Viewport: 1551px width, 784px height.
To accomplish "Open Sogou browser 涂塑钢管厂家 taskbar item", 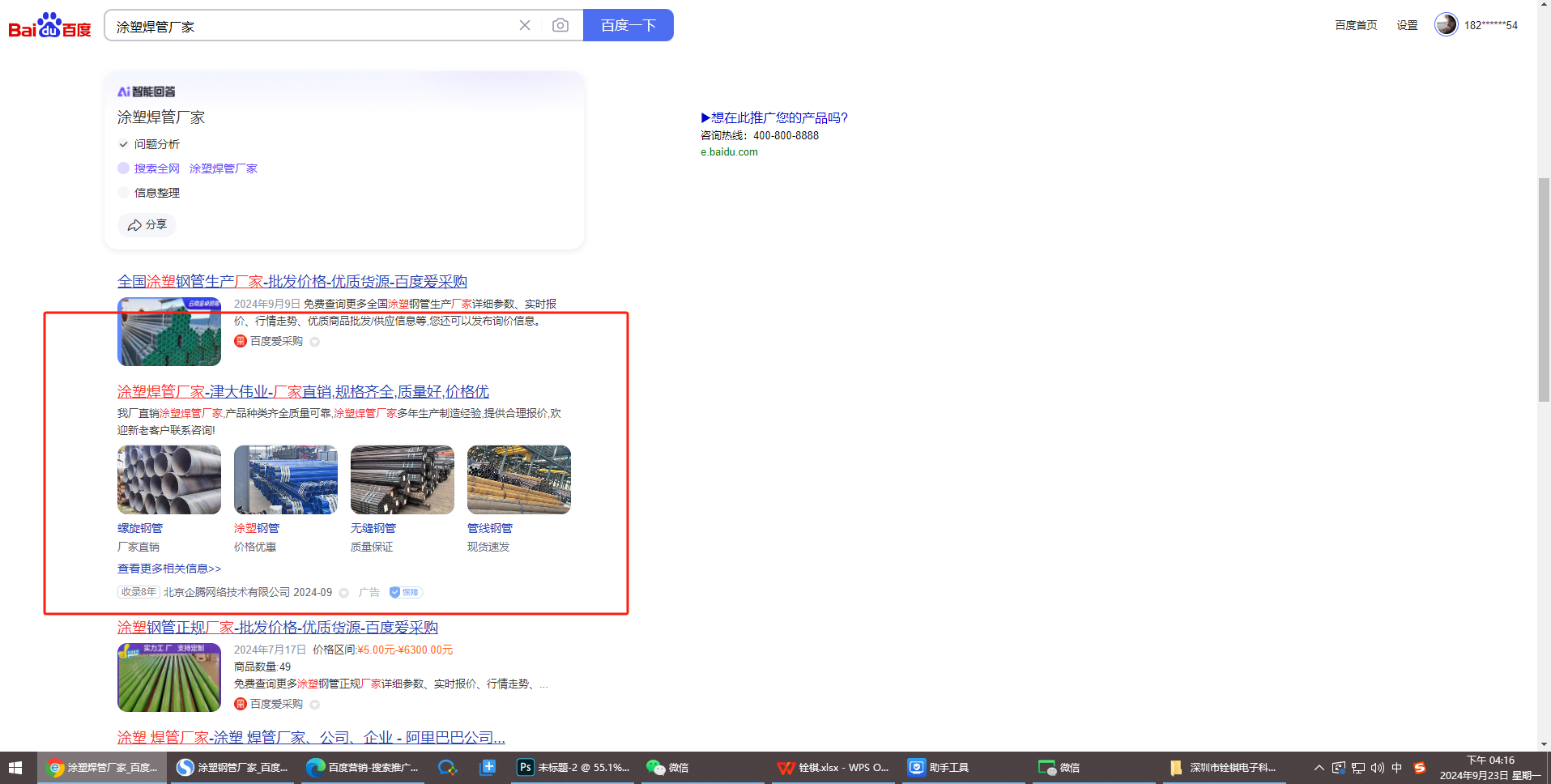I will coord(232,767).
